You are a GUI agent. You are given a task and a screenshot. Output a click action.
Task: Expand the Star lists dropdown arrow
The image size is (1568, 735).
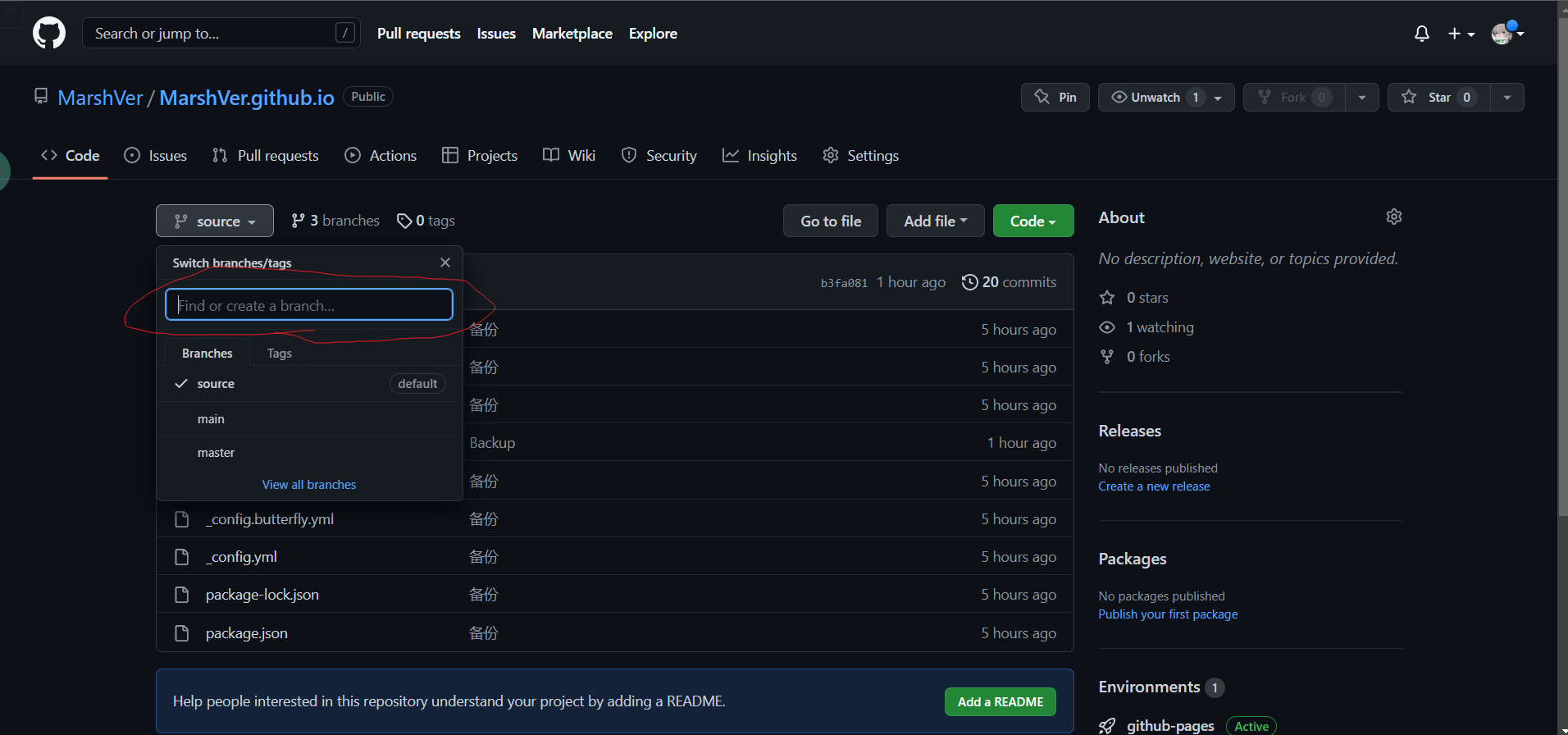pos(1507,97)
